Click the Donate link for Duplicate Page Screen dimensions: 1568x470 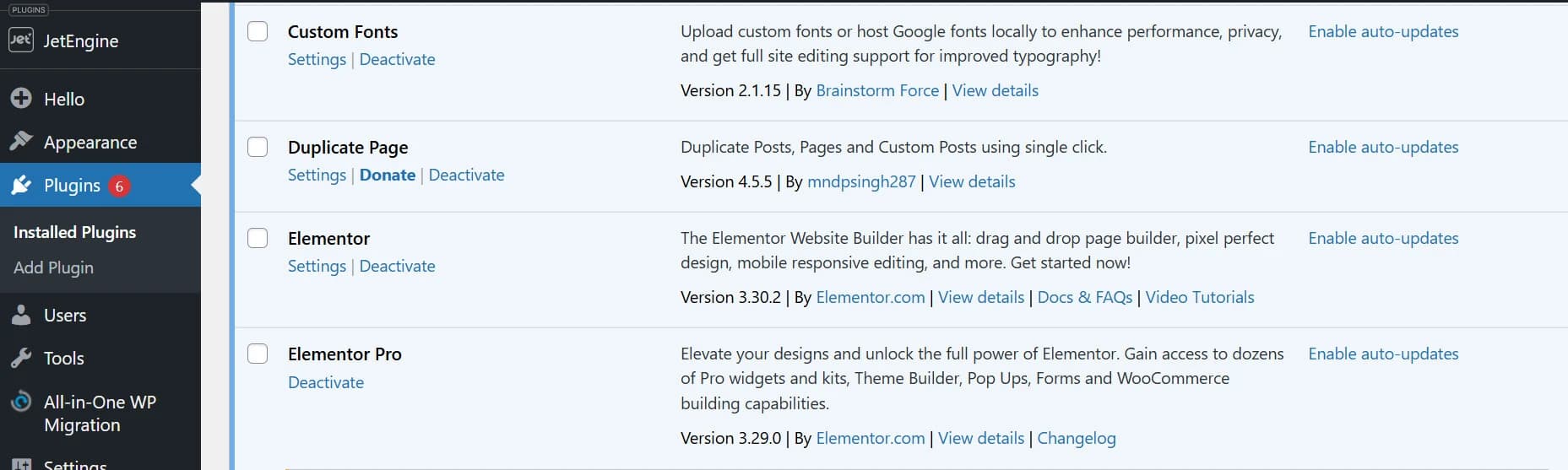[x=388, y=175]
